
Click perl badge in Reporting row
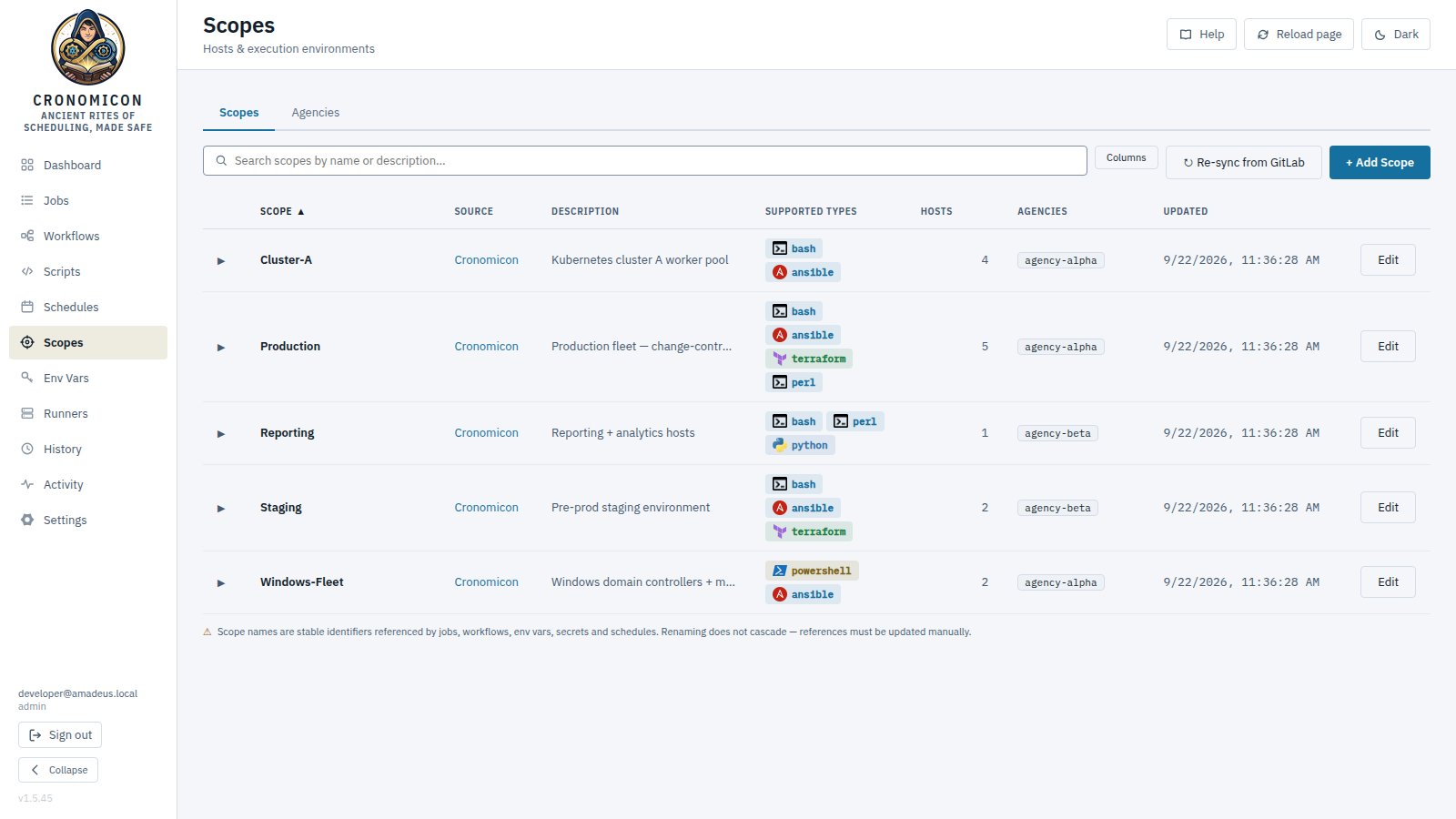(855, 421)
